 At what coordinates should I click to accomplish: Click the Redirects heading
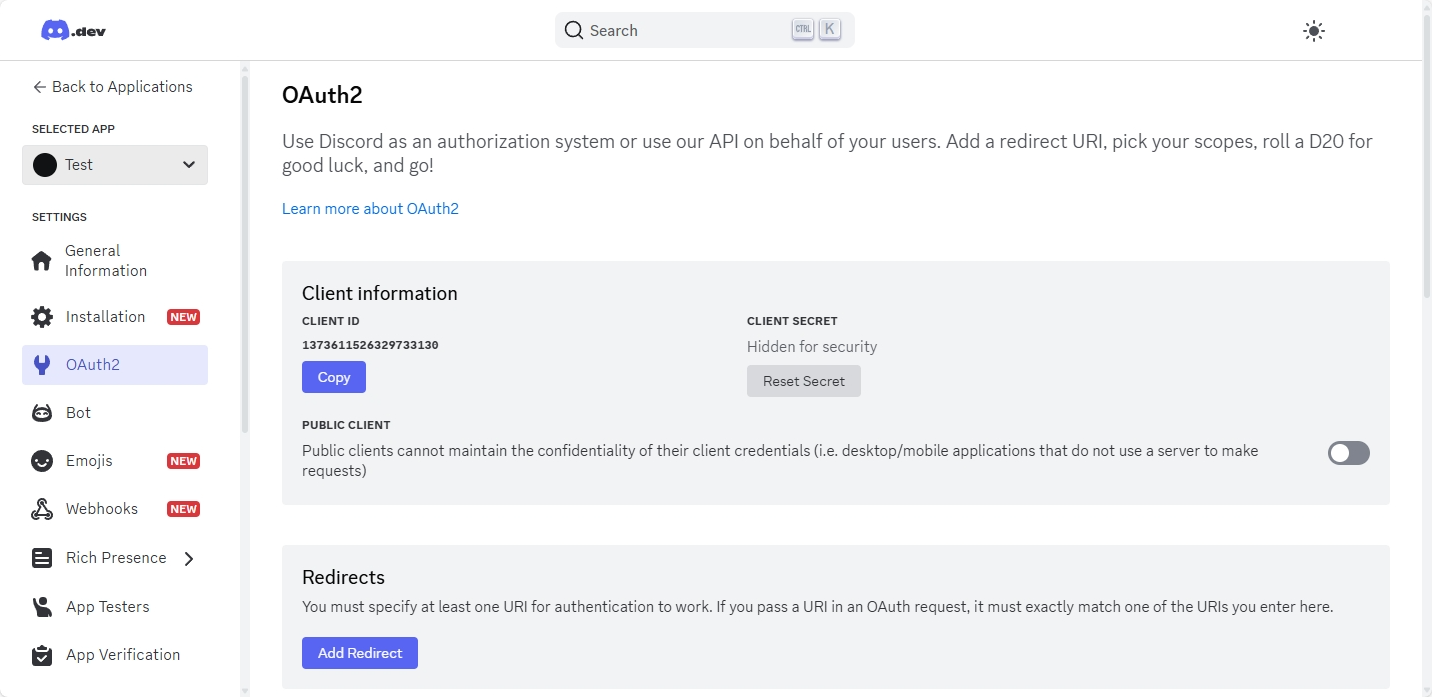tap(343, 577)
